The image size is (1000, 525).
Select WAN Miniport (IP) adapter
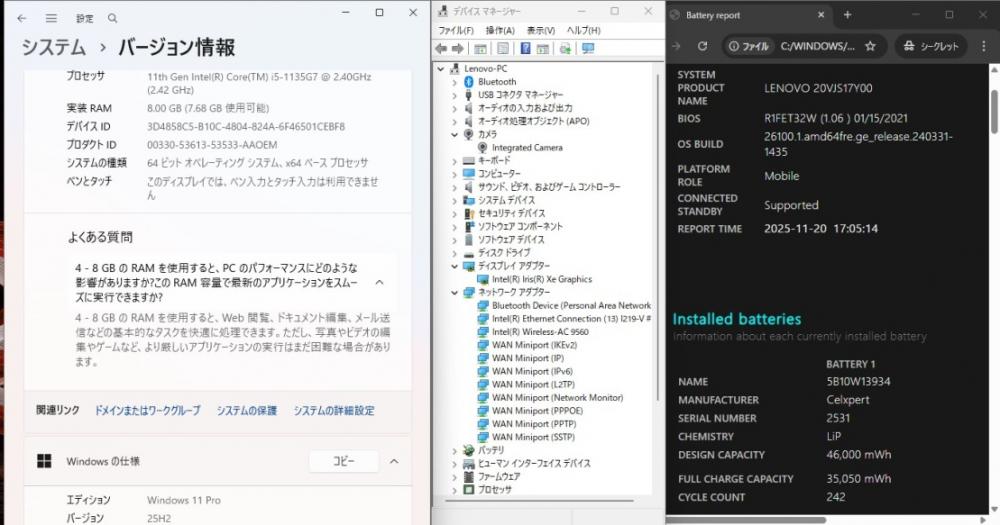(x=527, y=358)
